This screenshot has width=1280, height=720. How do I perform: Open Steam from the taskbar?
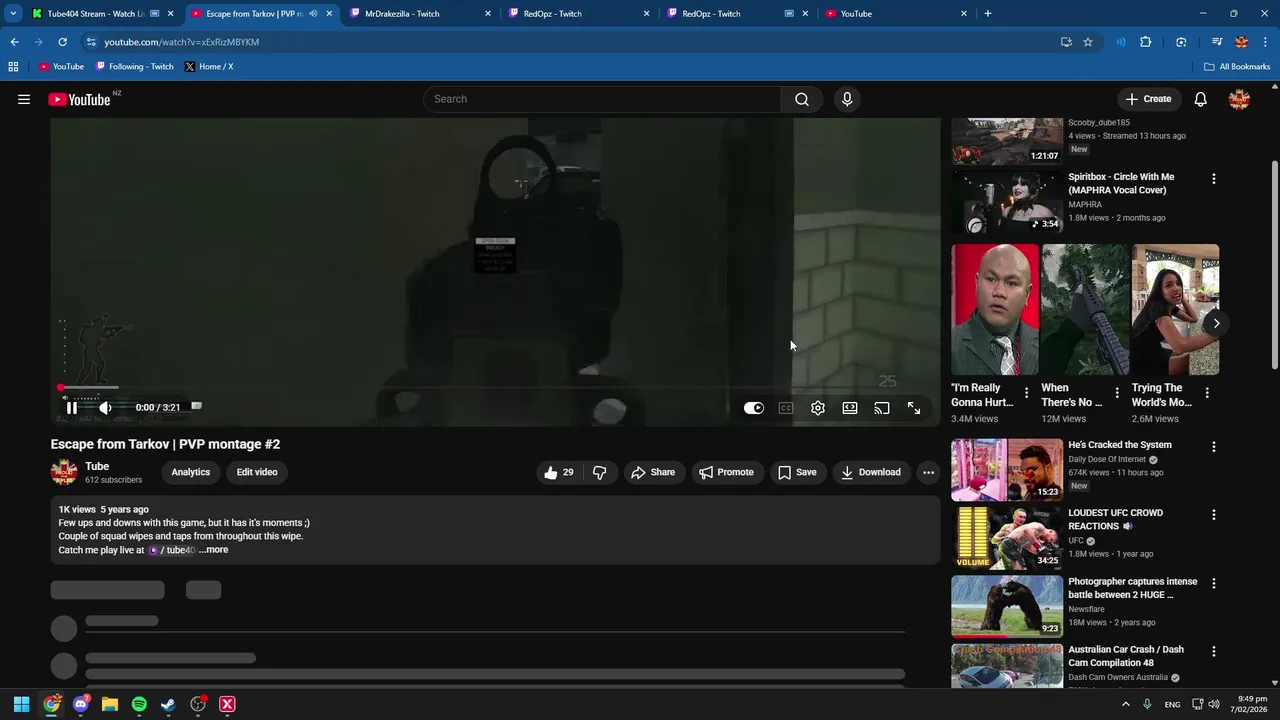(168, 704)
